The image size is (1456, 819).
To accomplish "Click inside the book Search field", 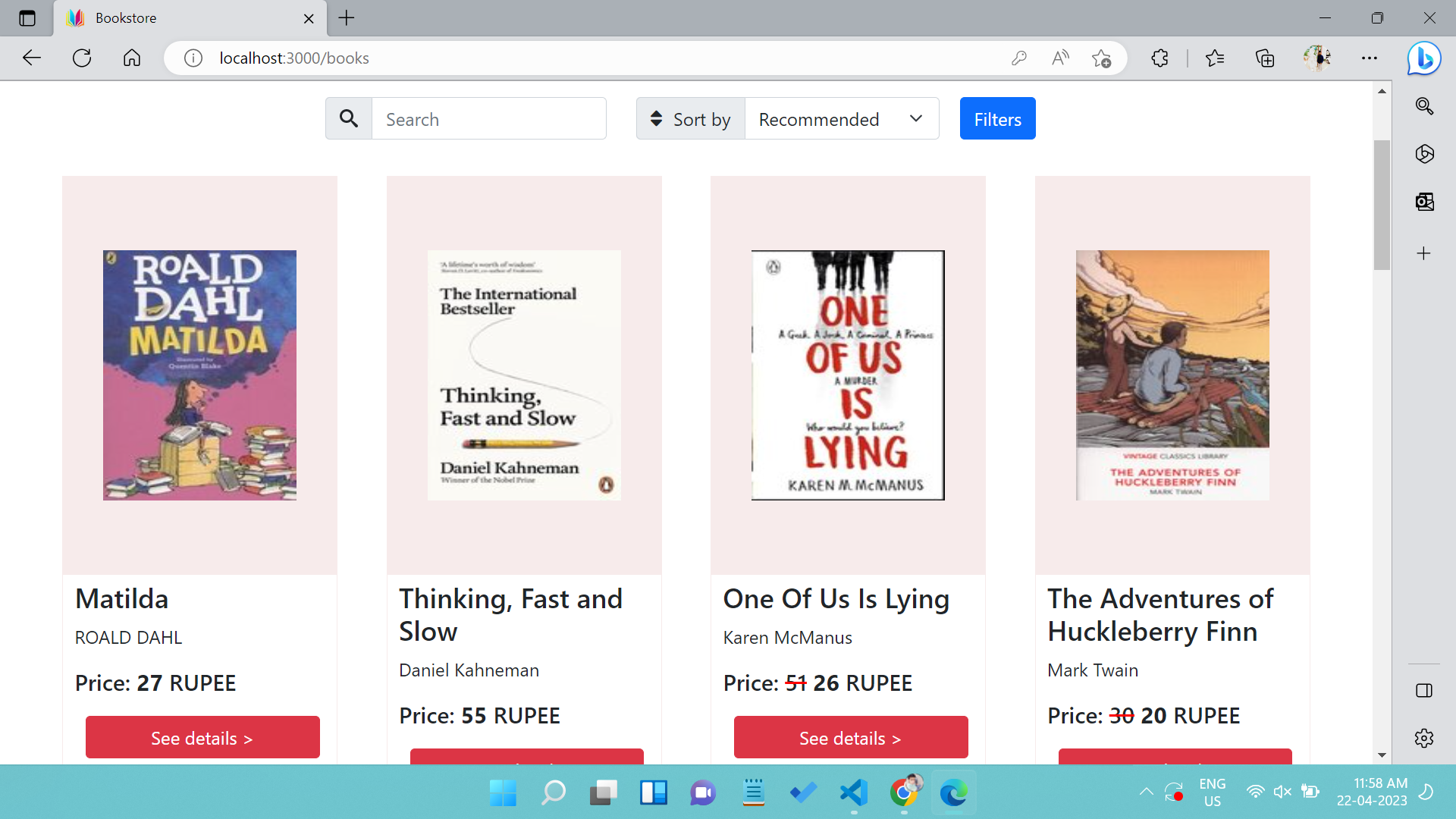I will (489, 118).
